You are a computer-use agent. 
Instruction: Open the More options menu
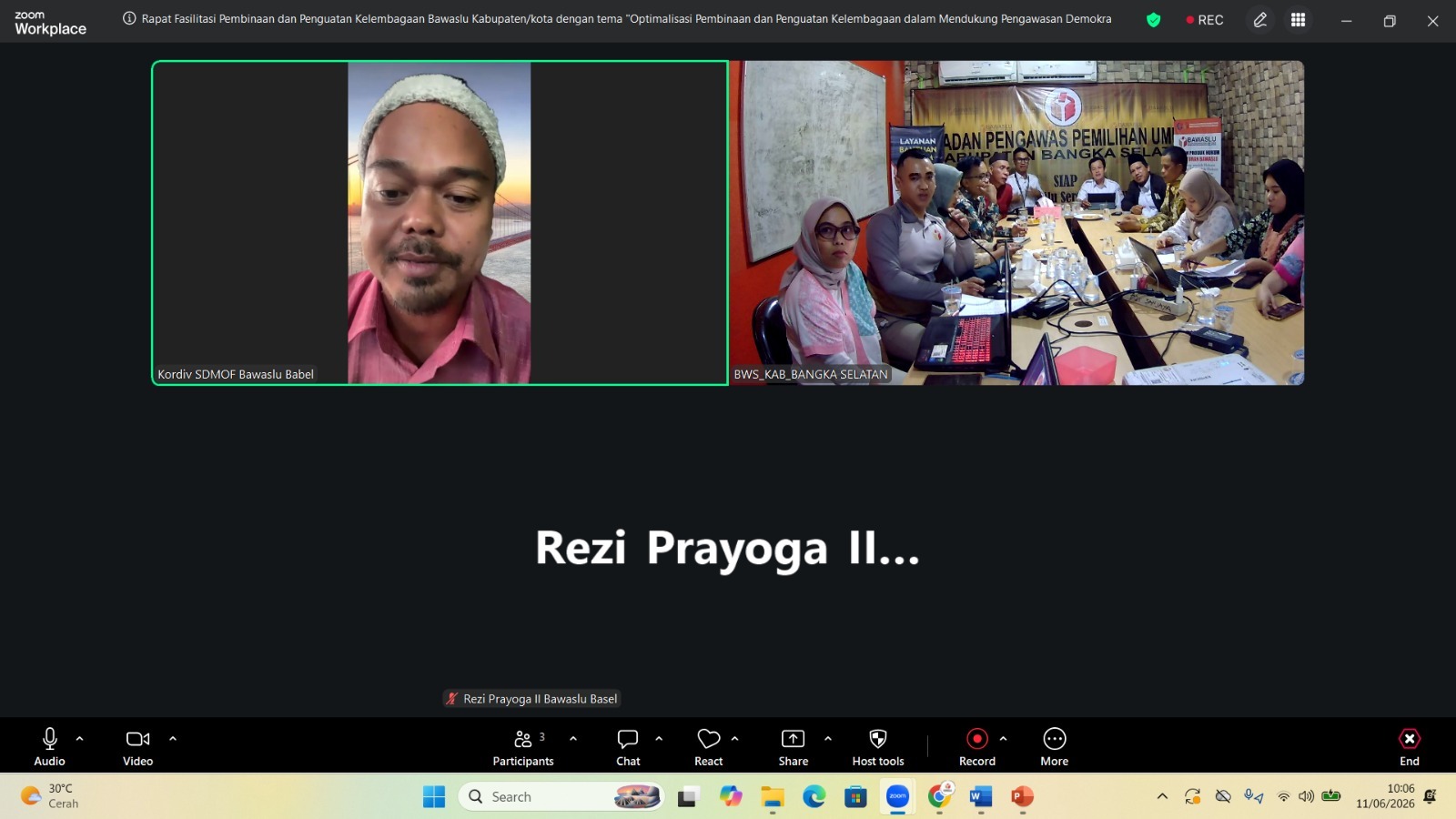click(1055, 746)
